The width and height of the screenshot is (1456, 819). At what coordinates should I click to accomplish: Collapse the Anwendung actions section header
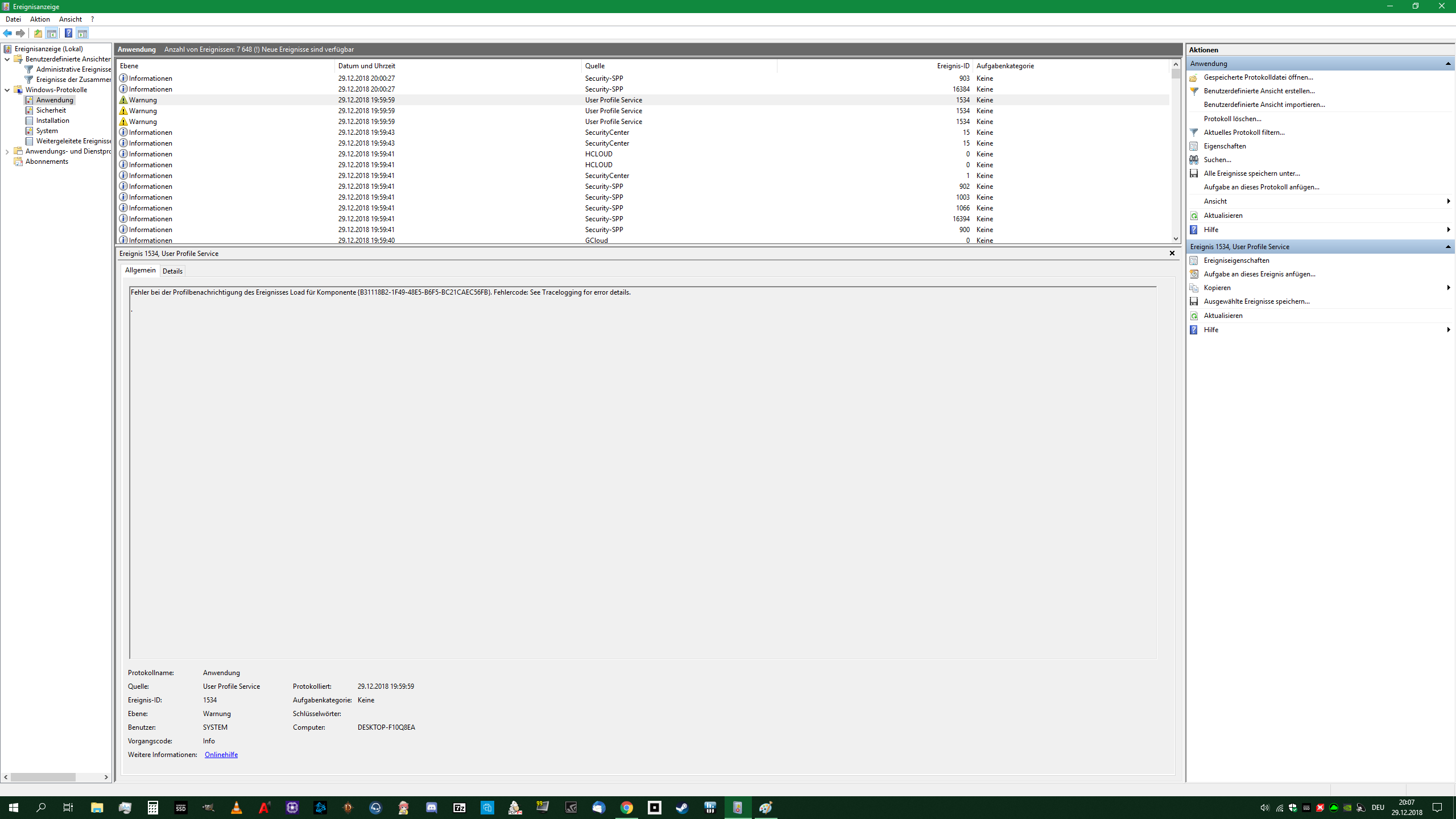coord(1447,64)
